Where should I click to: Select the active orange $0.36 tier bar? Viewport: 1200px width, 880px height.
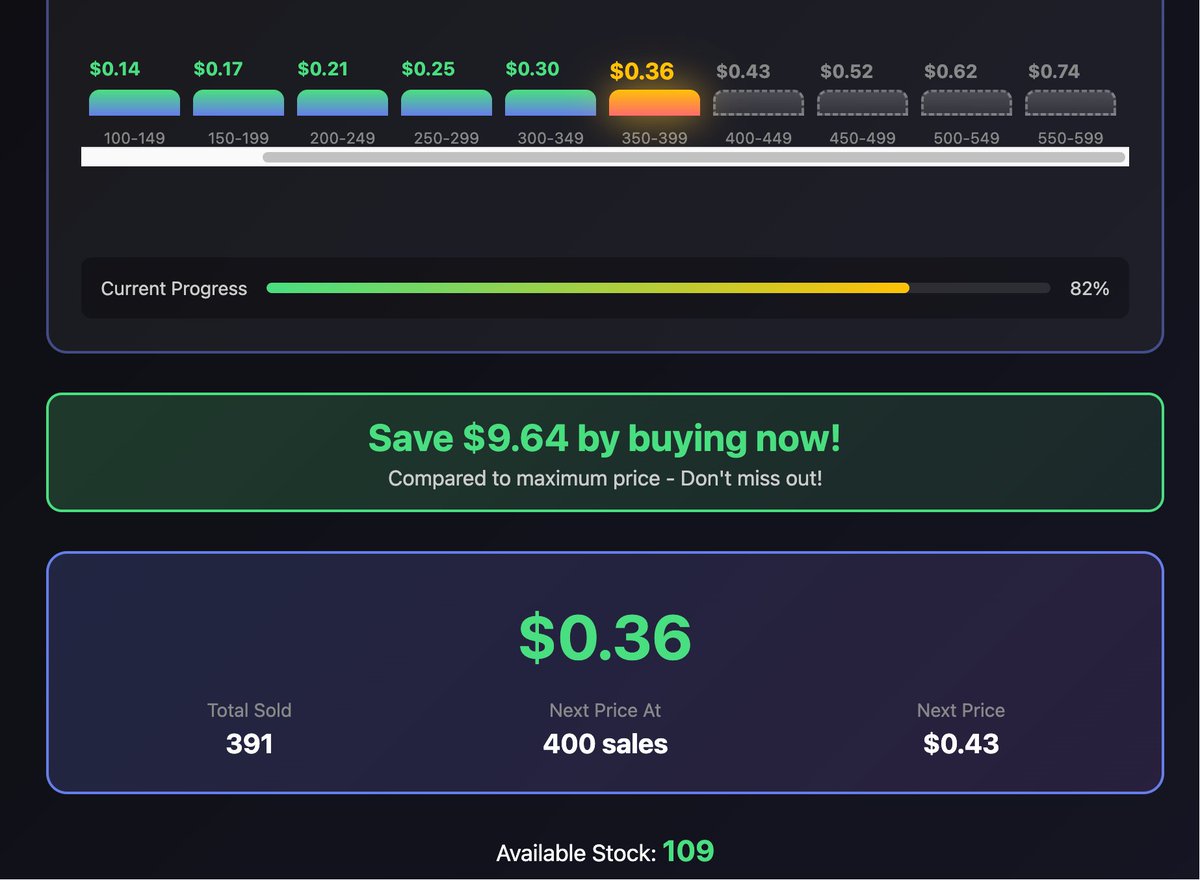[x=654, y=102]
